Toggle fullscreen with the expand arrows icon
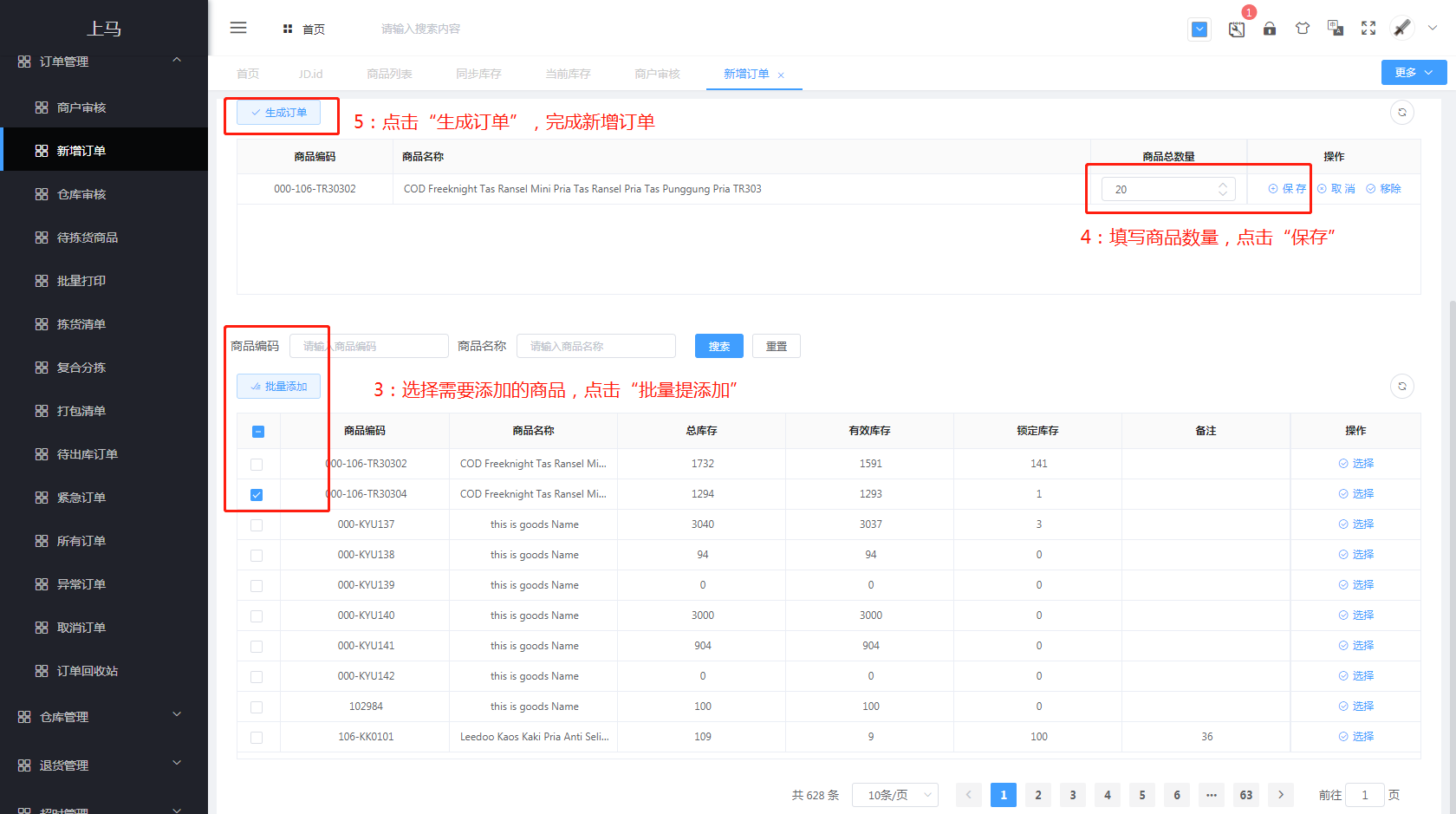 pyautogui.click(x=1368, y=29)
